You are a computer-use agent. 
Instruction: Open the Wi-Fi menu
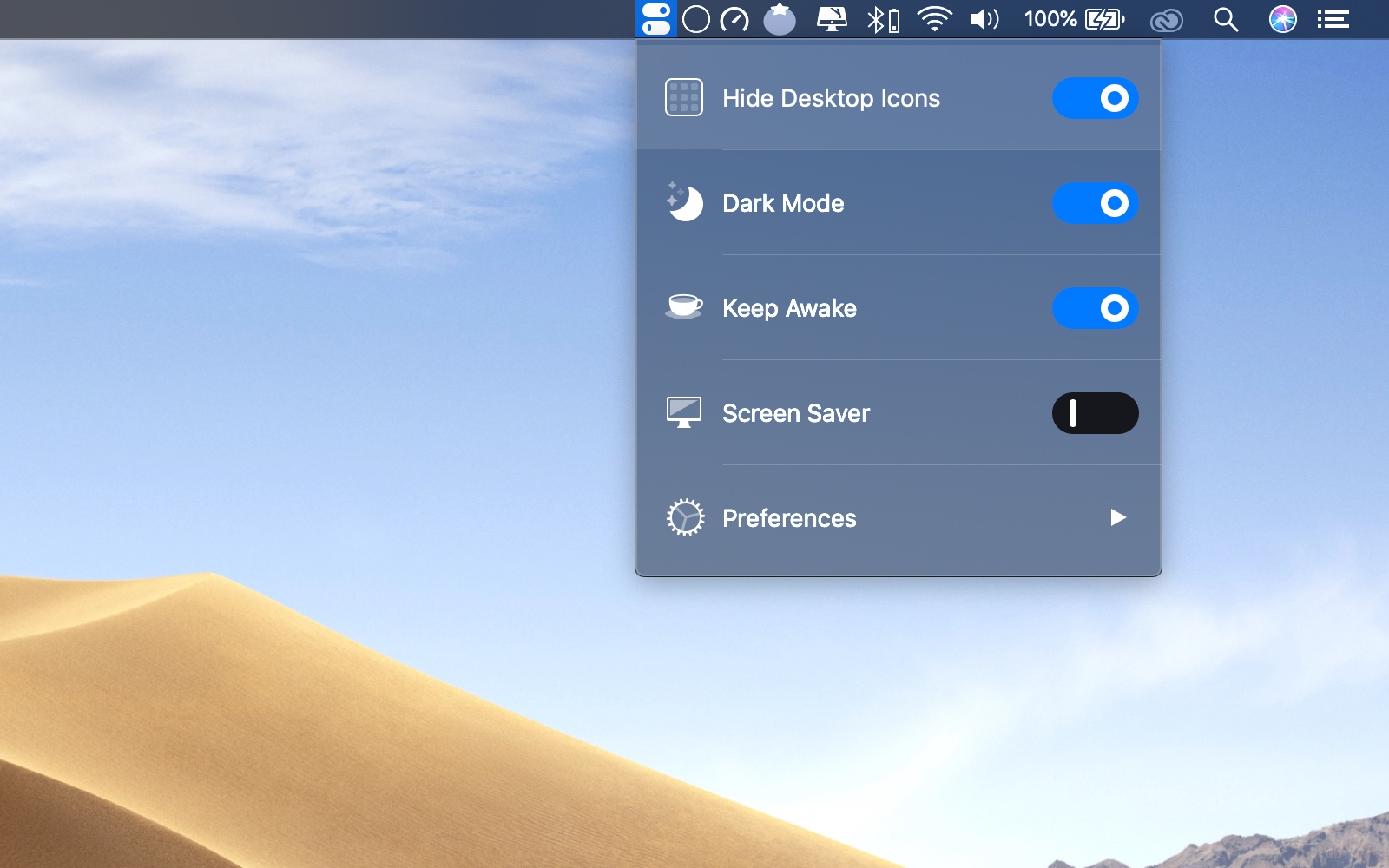point(934,19)
